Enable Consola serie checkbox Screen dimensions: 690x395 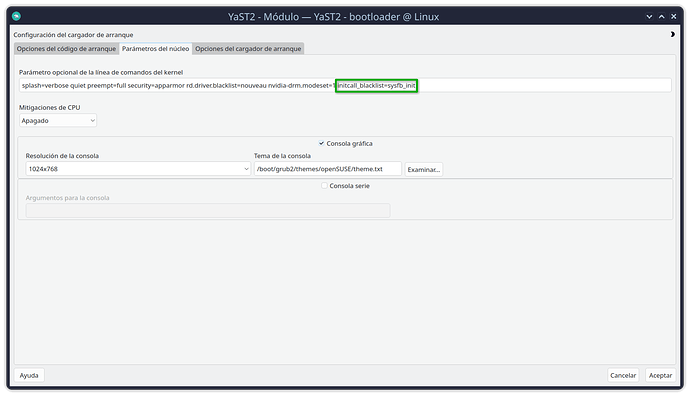(x=324, y=186)
